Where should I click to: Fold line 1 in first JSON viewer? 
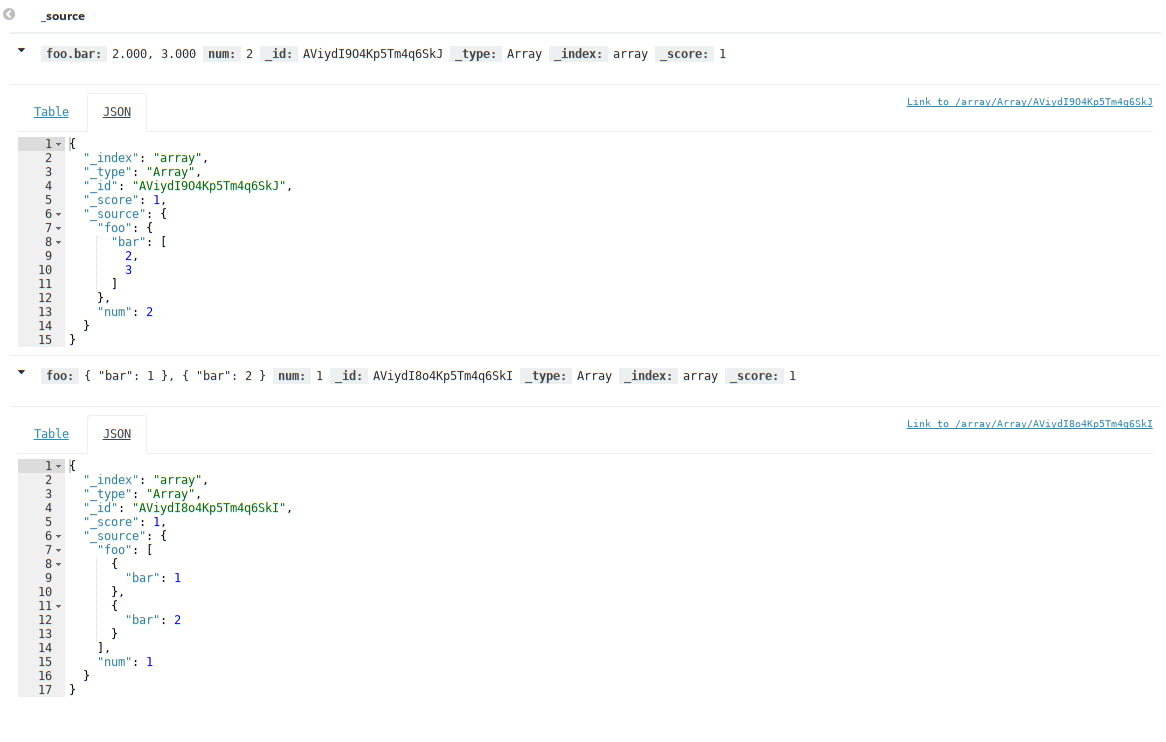click(x=59, y=144)
